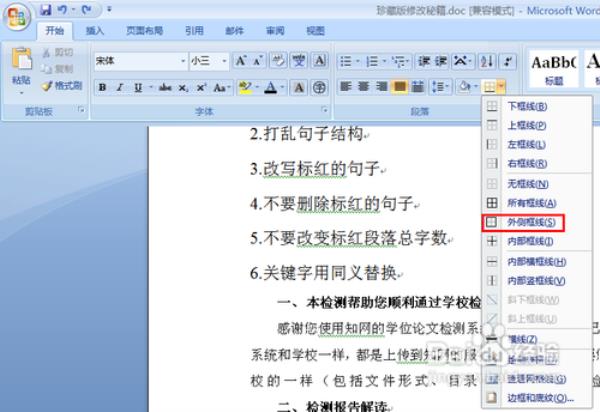
Task: Open the 视图 ribbon tab
Action: pos(316,31)
